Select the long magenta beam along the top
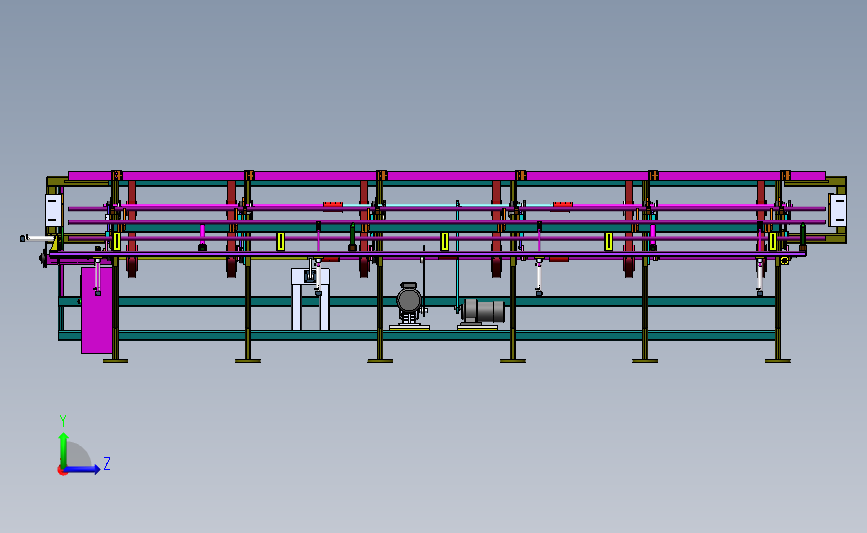867x533 pixels. (x=447, y=176)
